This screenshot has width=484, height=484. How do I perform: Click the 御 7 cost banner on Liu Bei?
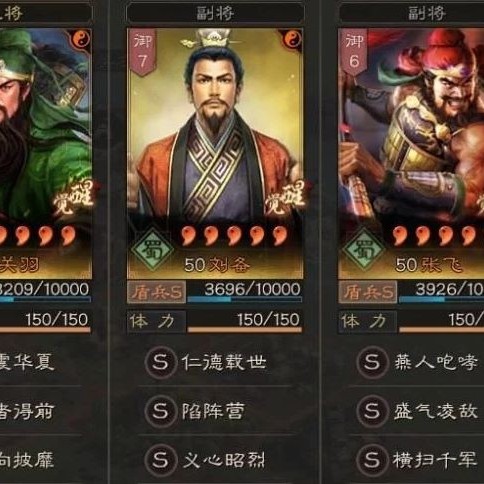tap(143, 52)
